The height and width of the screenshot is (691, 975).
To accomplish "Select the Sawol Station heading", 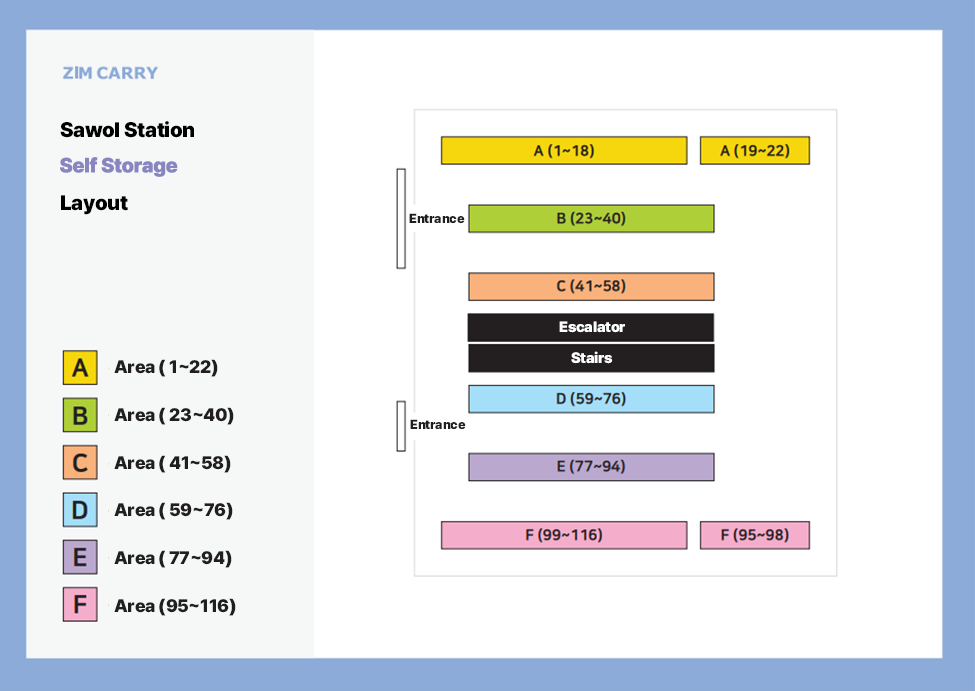I will (x=127, y=130).
